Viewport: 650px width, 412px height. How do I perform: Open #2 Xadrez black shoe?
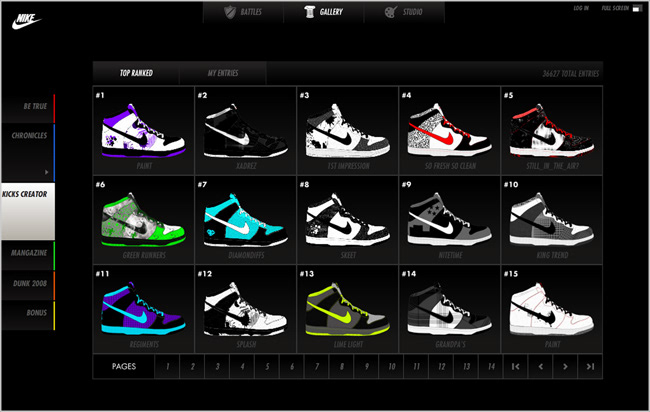click(245, 131)
